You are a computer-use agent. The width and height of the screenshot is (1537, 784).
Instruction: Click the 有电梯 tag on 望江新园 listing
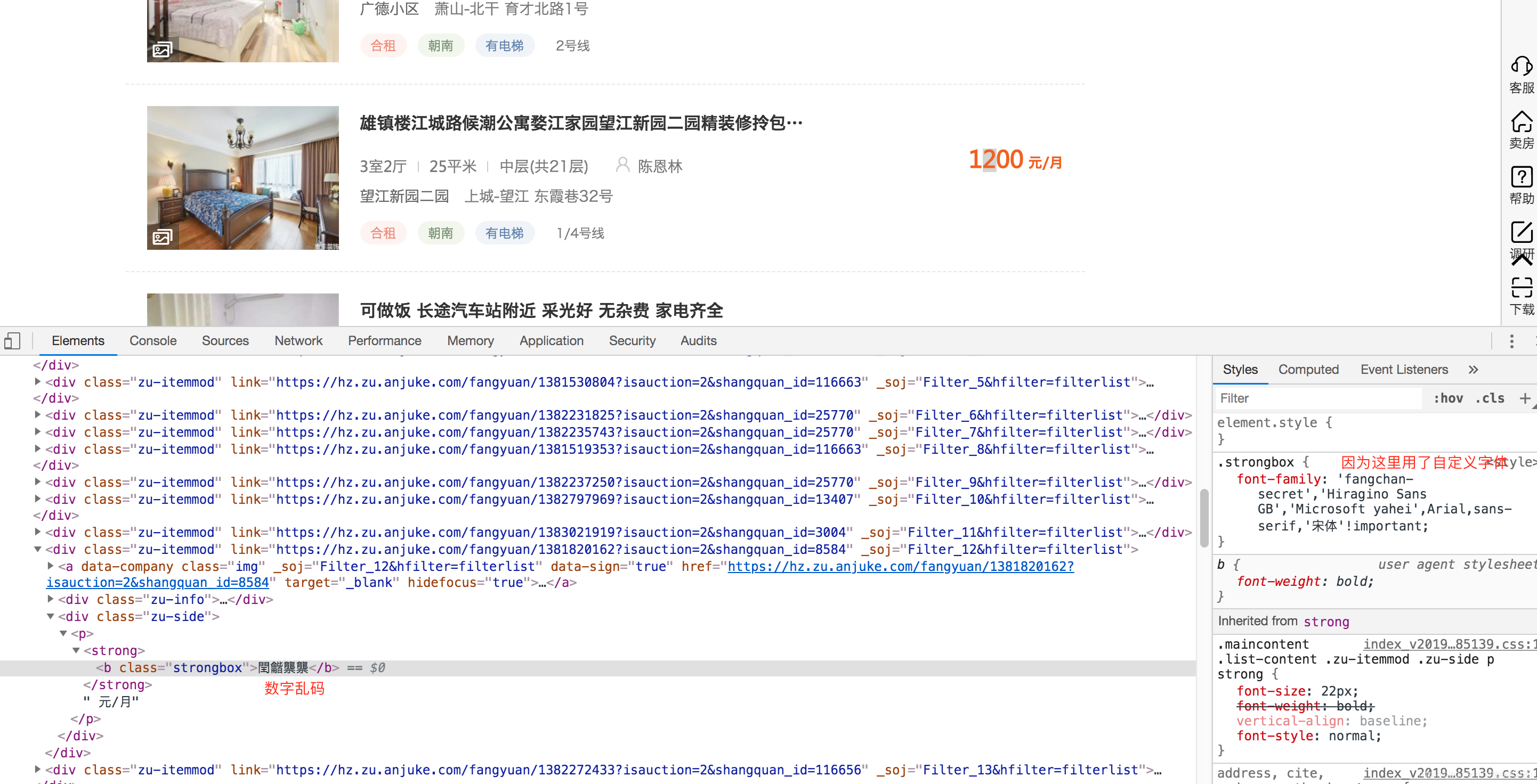[504, 233]
